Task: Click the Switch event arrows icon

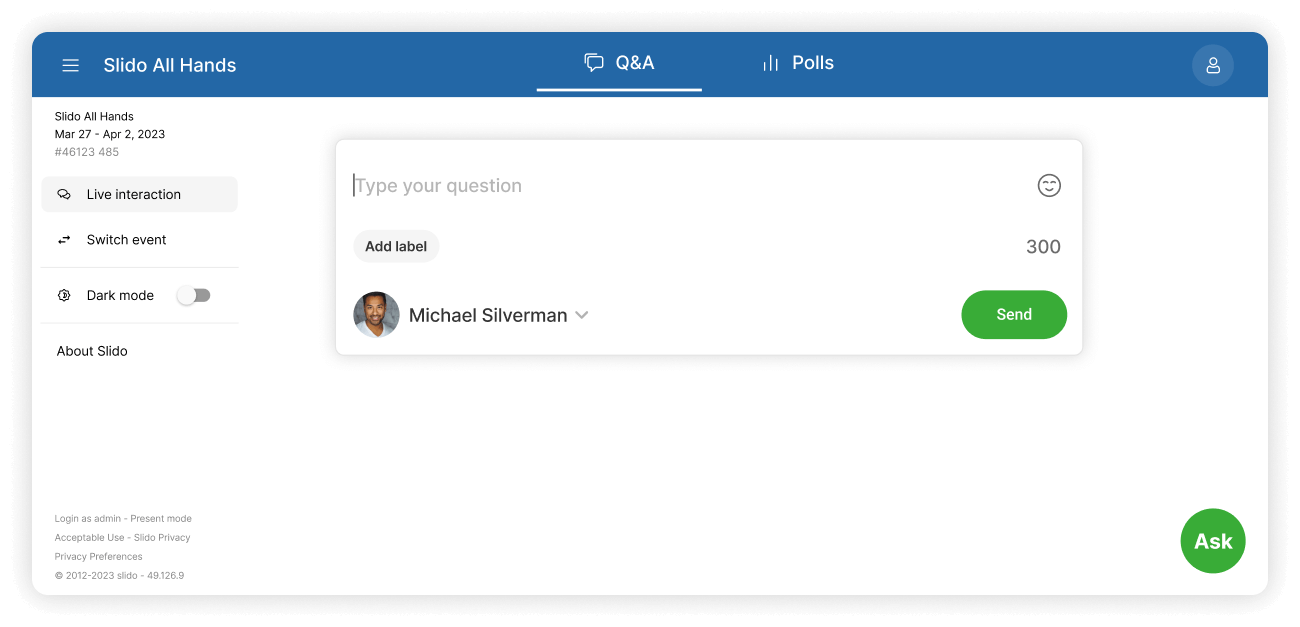Action: pyautogui.click(x=64, y=240)
